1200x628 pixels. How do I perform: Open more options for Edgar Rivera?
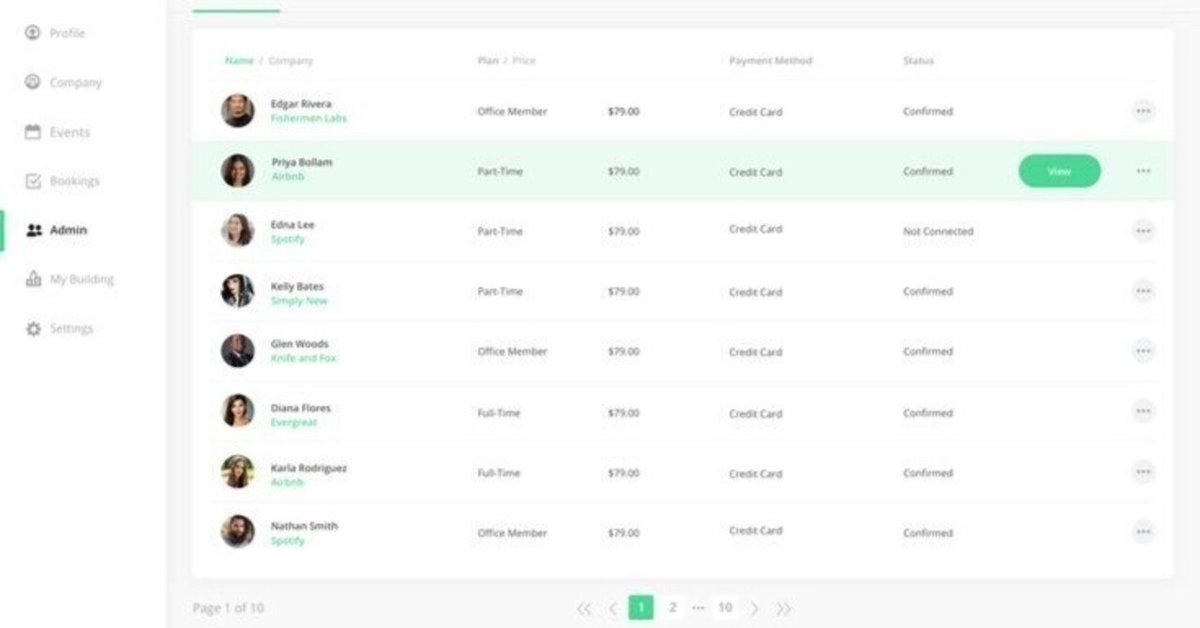tap(1143, 111)
